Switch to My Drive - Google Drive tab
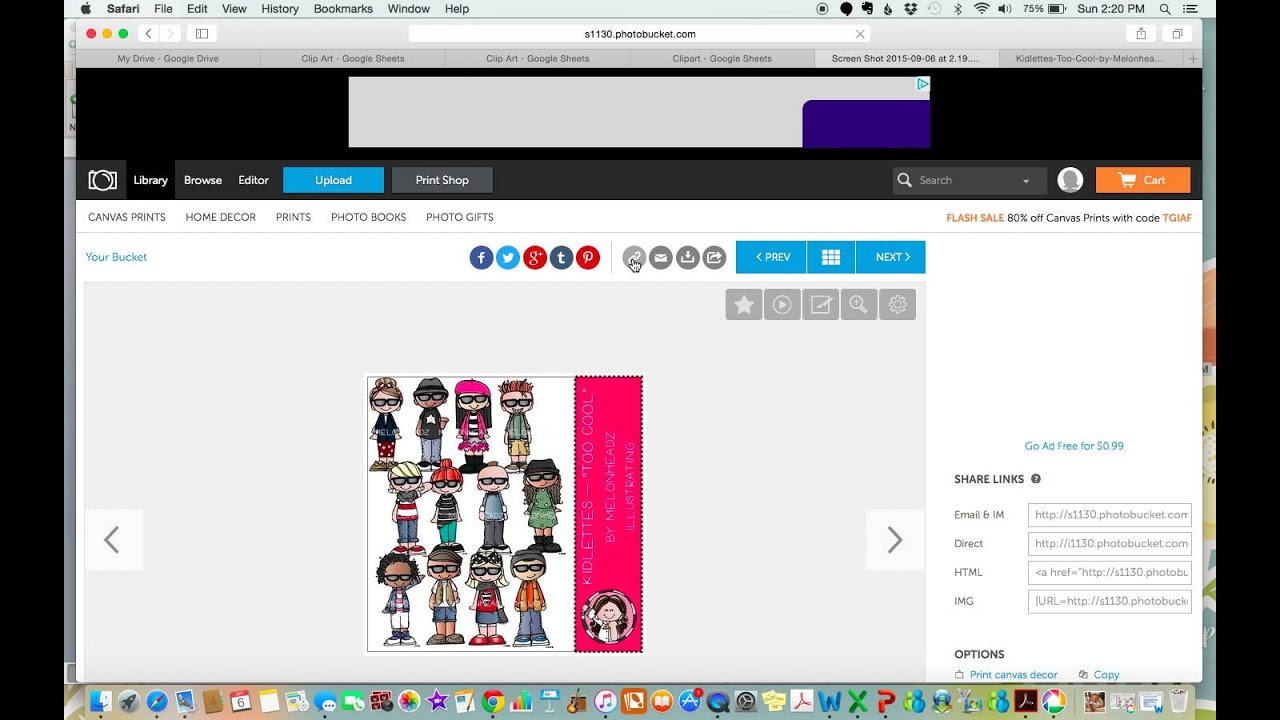1280x720 pixels. pos(168,59)
